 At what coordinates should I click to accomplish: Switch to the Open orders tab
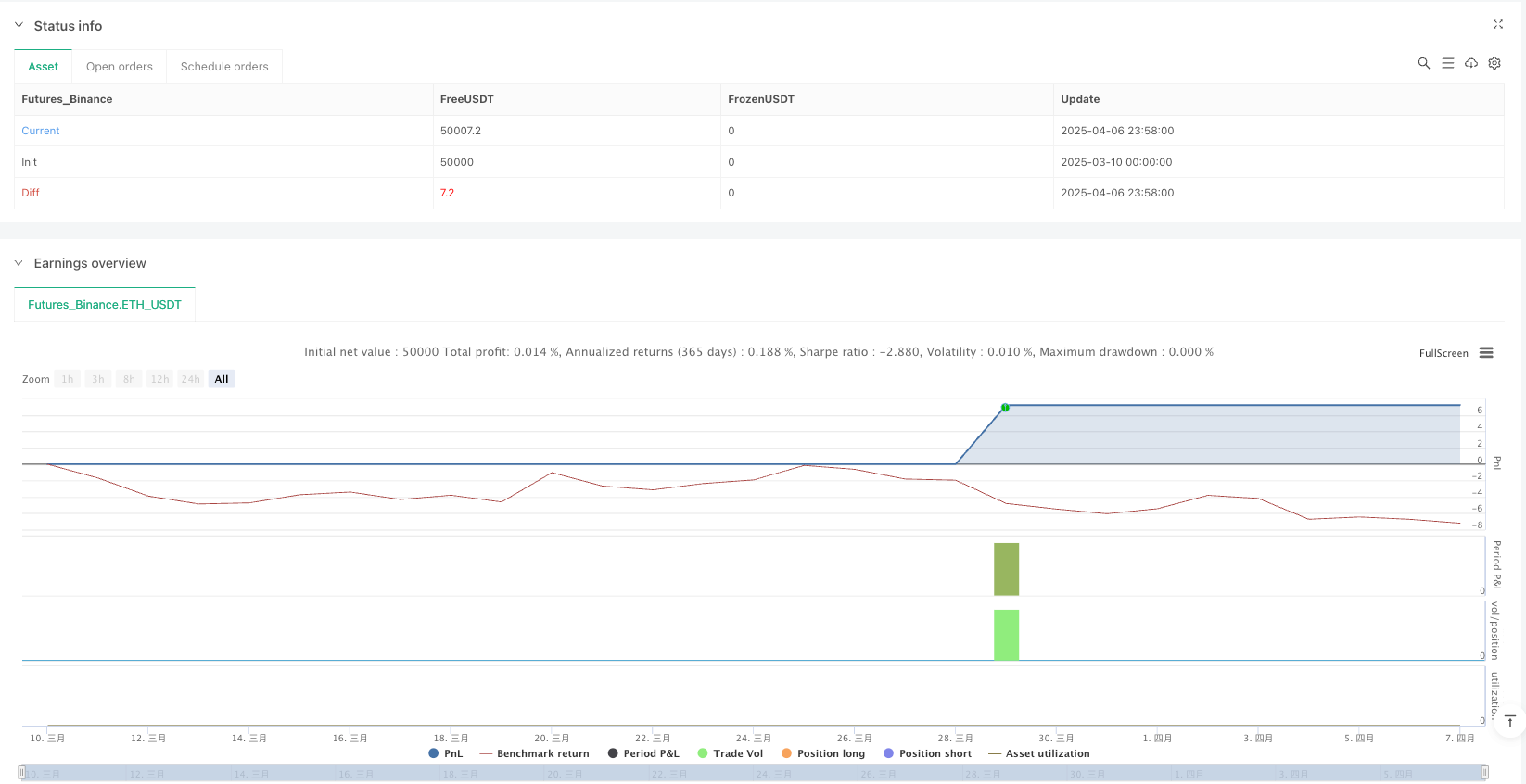(119, 67)
